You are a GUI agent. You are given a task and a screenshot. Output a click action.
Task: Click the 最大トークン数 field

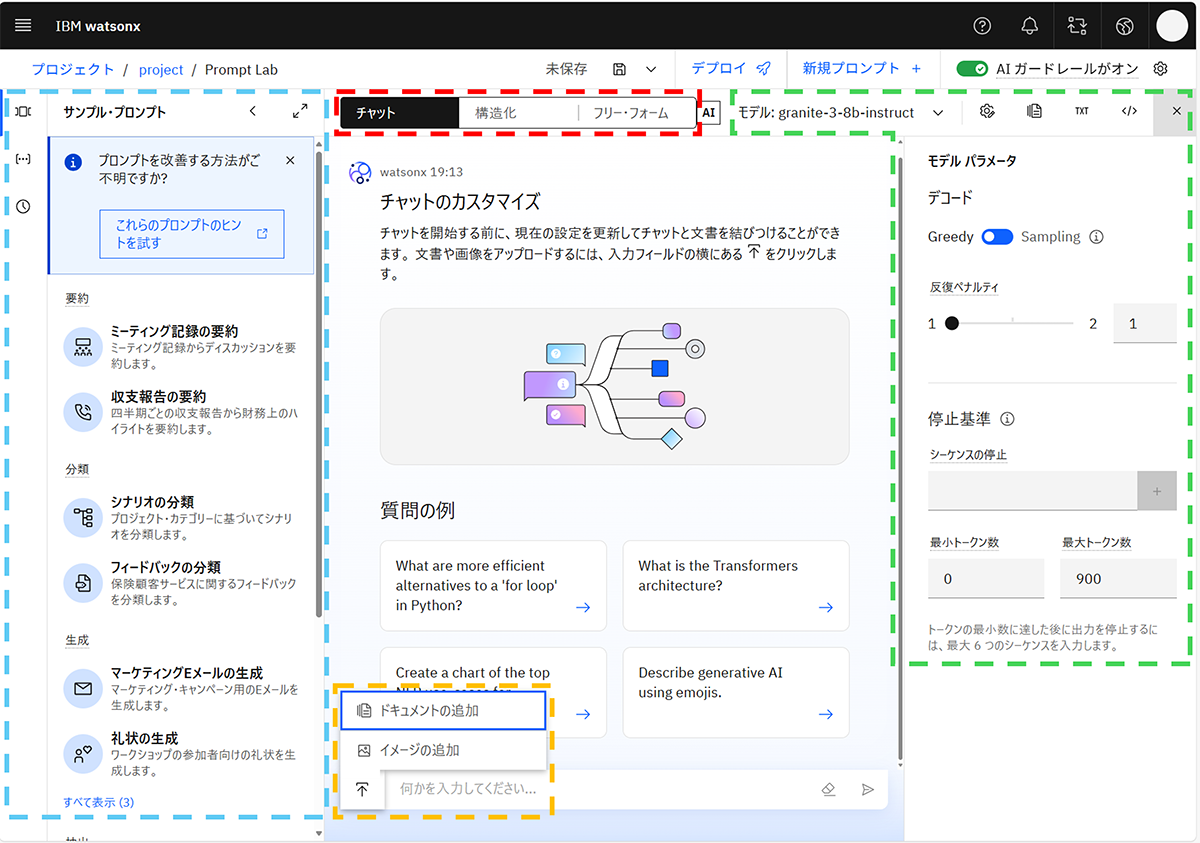coord(1118,579)
